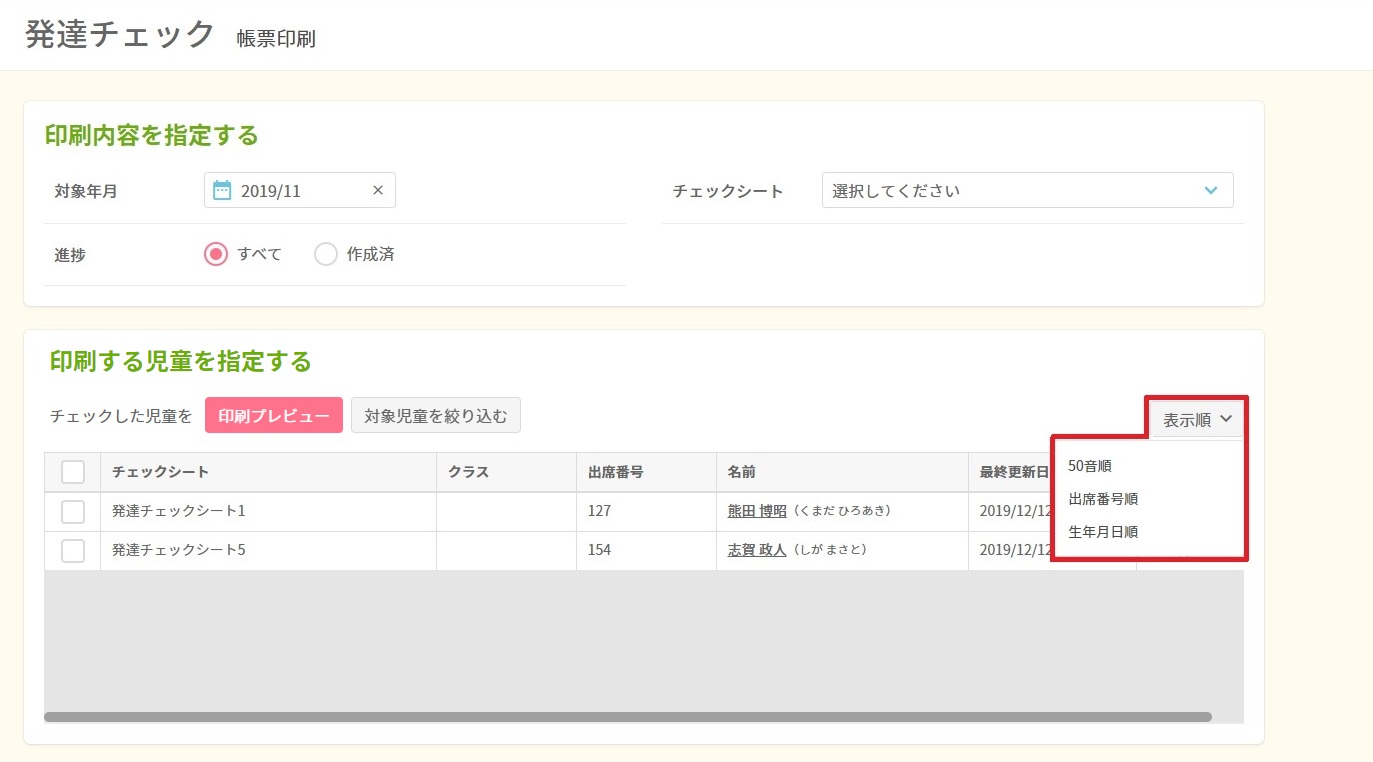Clear the 2019/11 date with the X
Image resolution: width=1373 pixels, height=762 pixels.
point(378,190)
